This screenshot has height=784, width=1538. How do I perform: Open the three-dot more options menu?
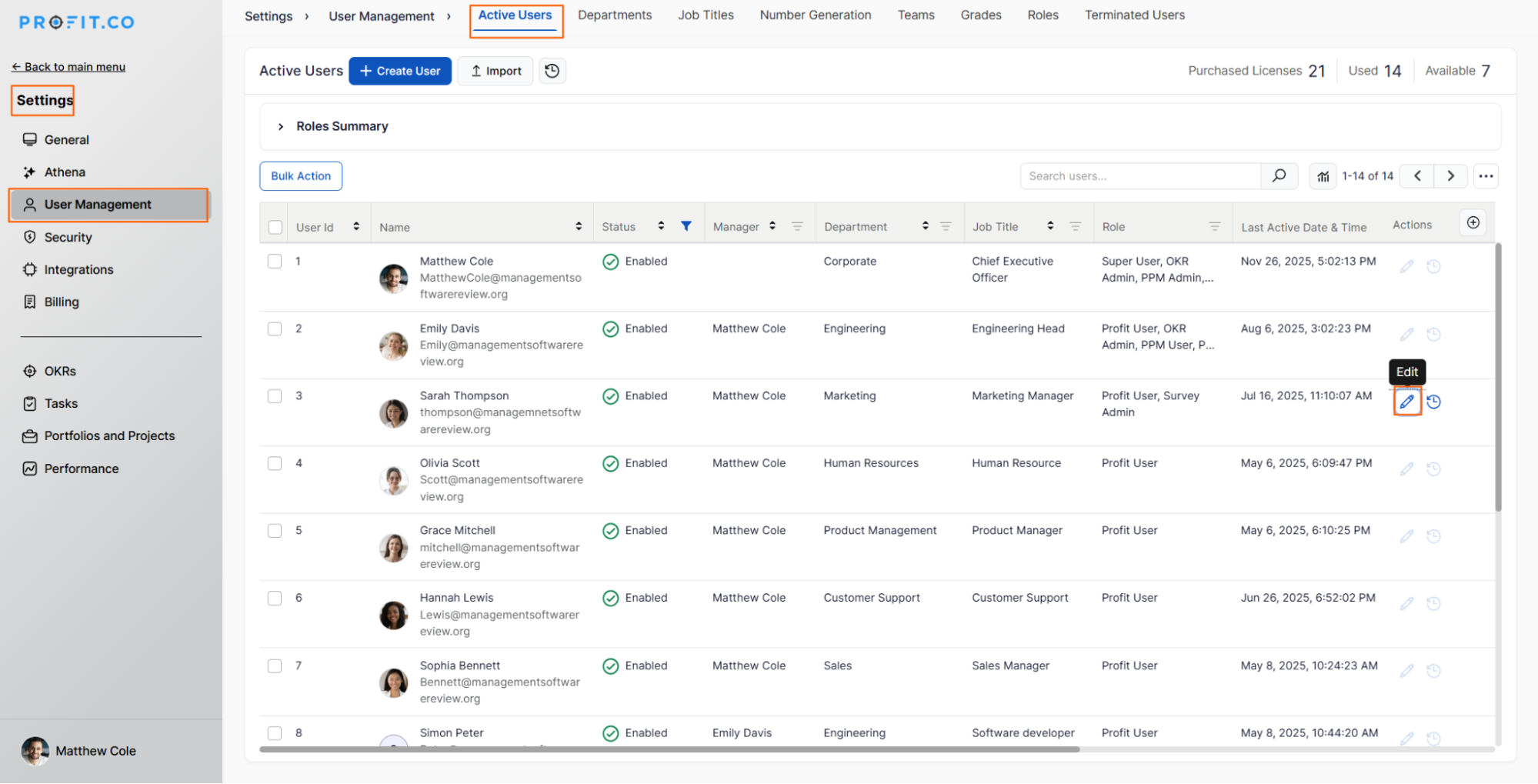(1486, 176)
